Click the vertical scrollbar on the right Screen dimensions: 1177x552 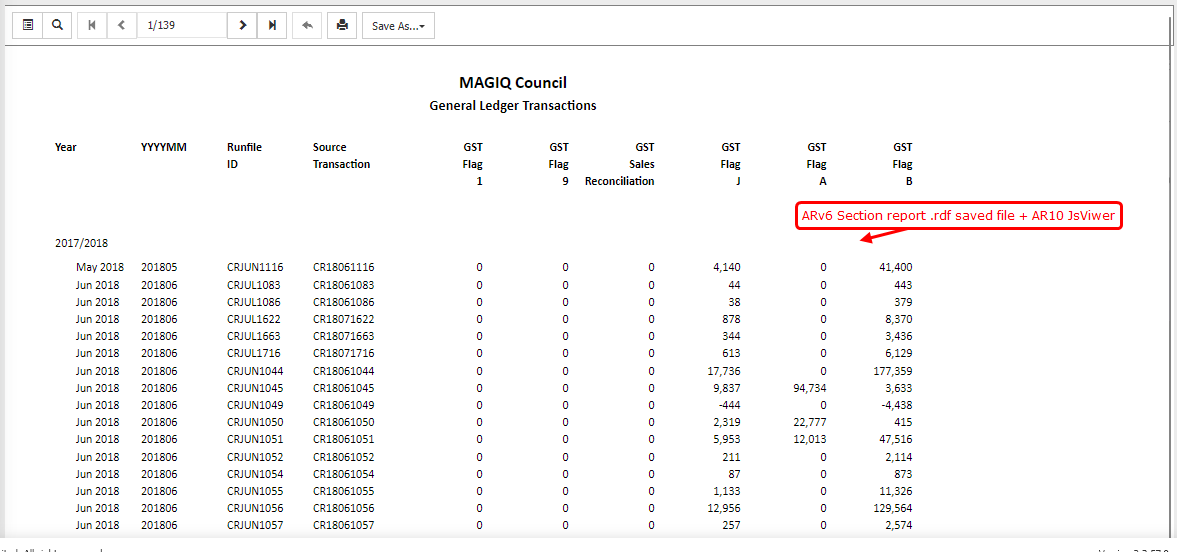(1171, 280)
